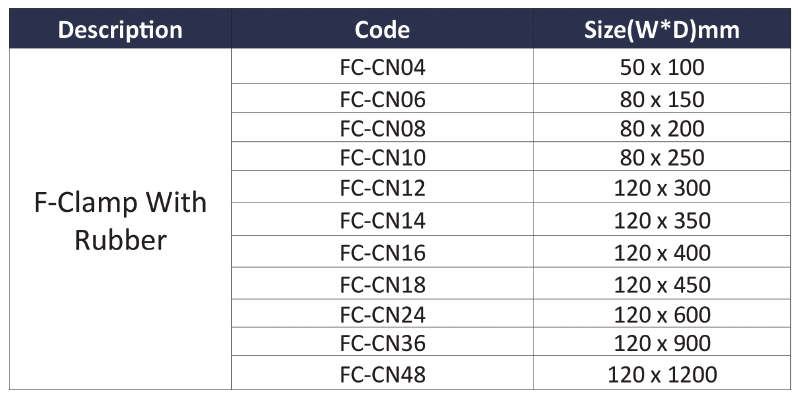Click the FC-CN08 code entry
798x399 pixels.
point(382,128)
